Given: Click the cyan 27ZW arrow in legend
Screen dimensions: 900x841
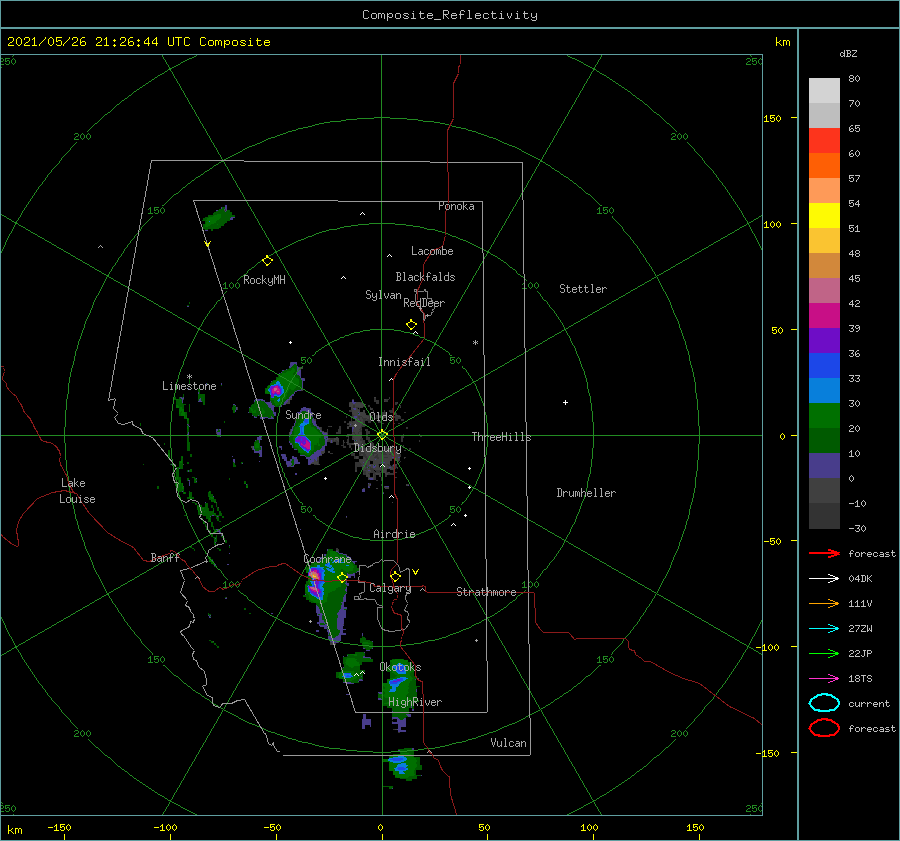Looking at the screenshot, I should (x=824, y=629).
